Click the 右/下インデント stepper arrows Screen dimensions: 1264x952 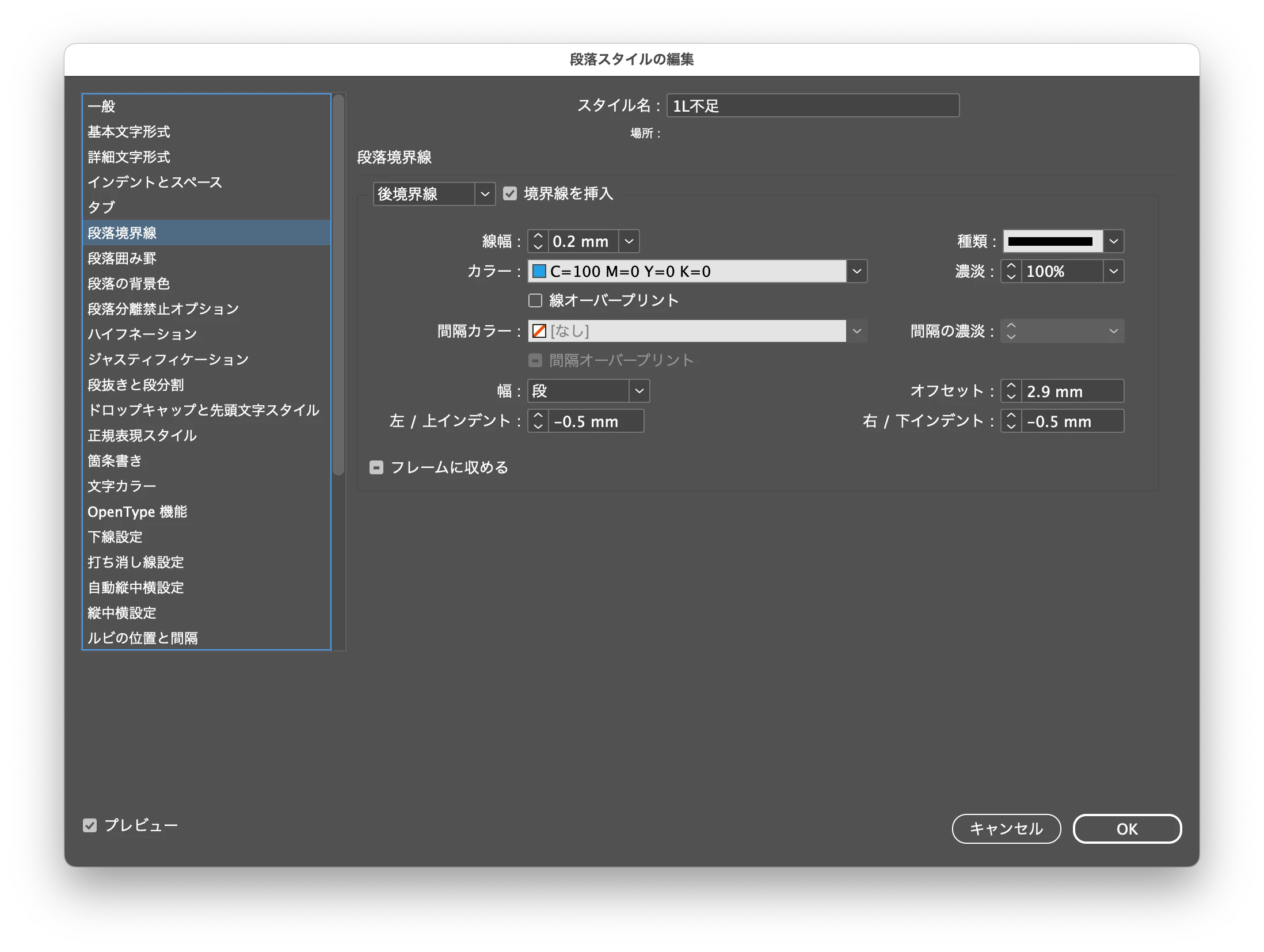[x=1011, y=421]
